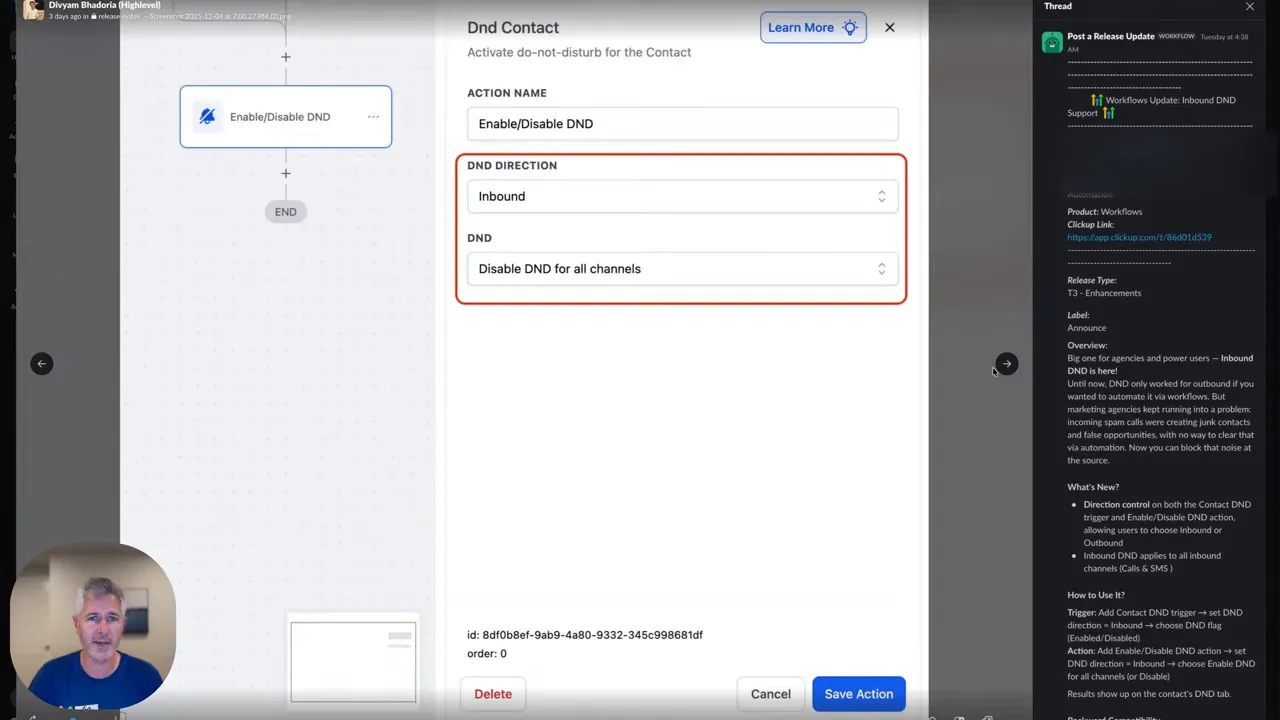Add a step above Enable/Disable DND node

pyautogui.click(x=286, y=57)
